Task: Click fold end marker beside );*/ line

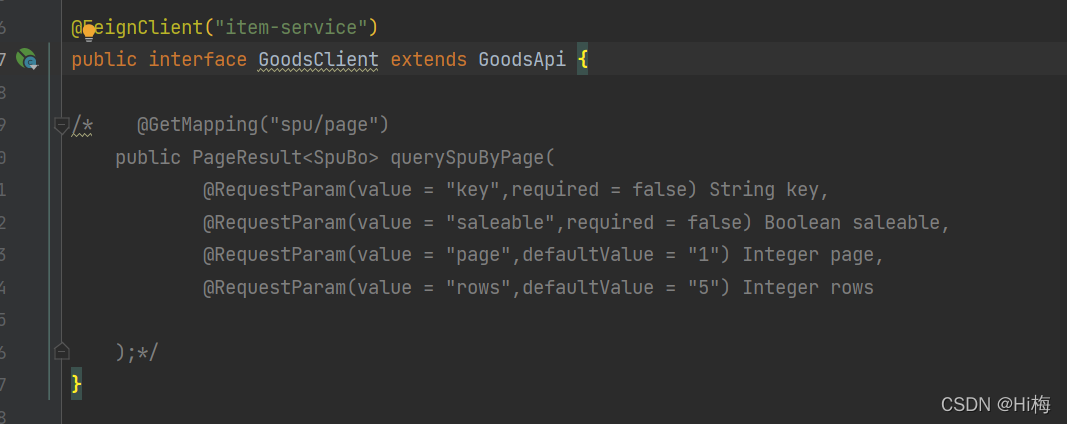Action: click(x=61, y=351)
